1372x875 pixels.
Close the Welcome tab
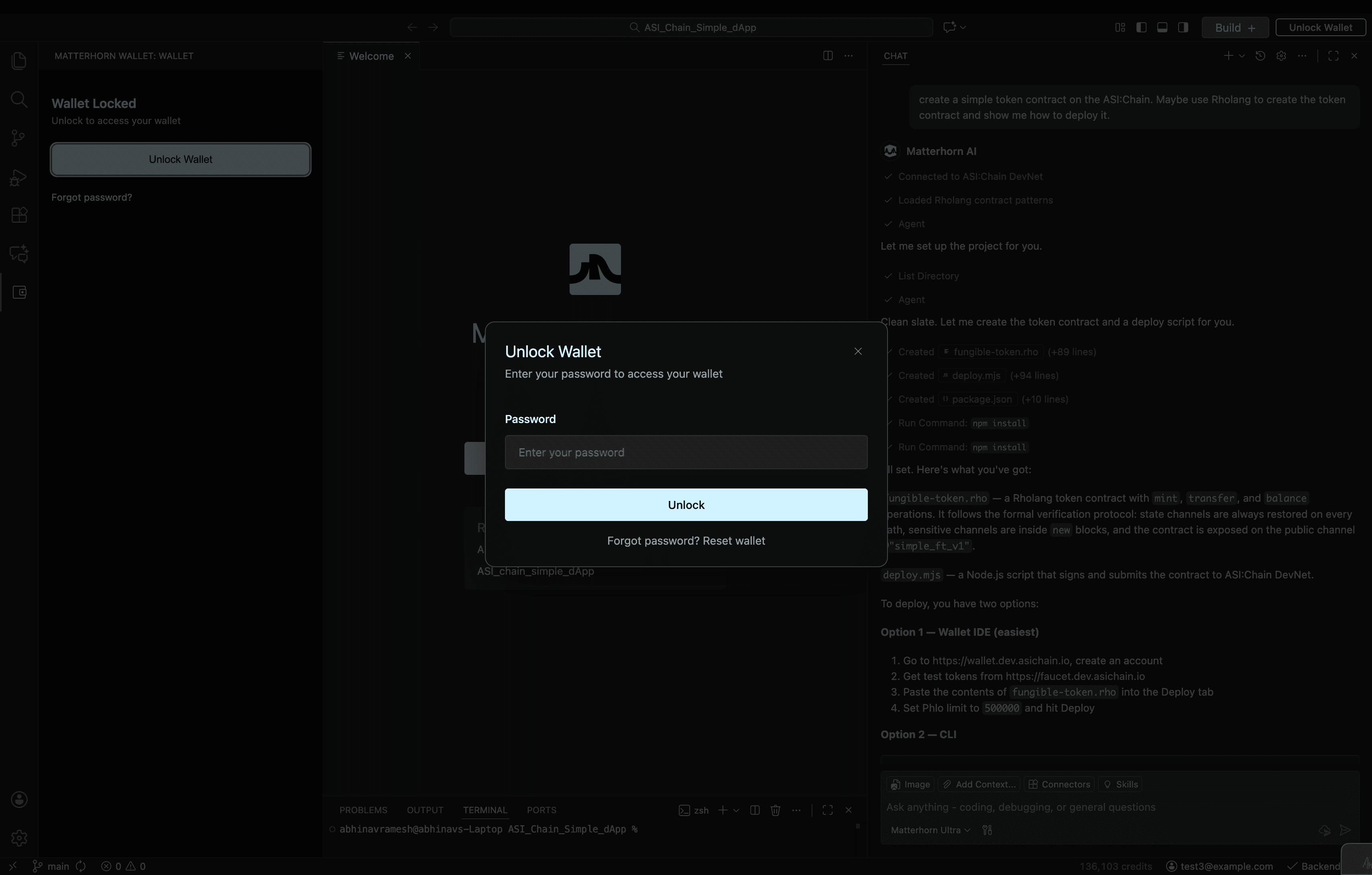click(407, 56)
